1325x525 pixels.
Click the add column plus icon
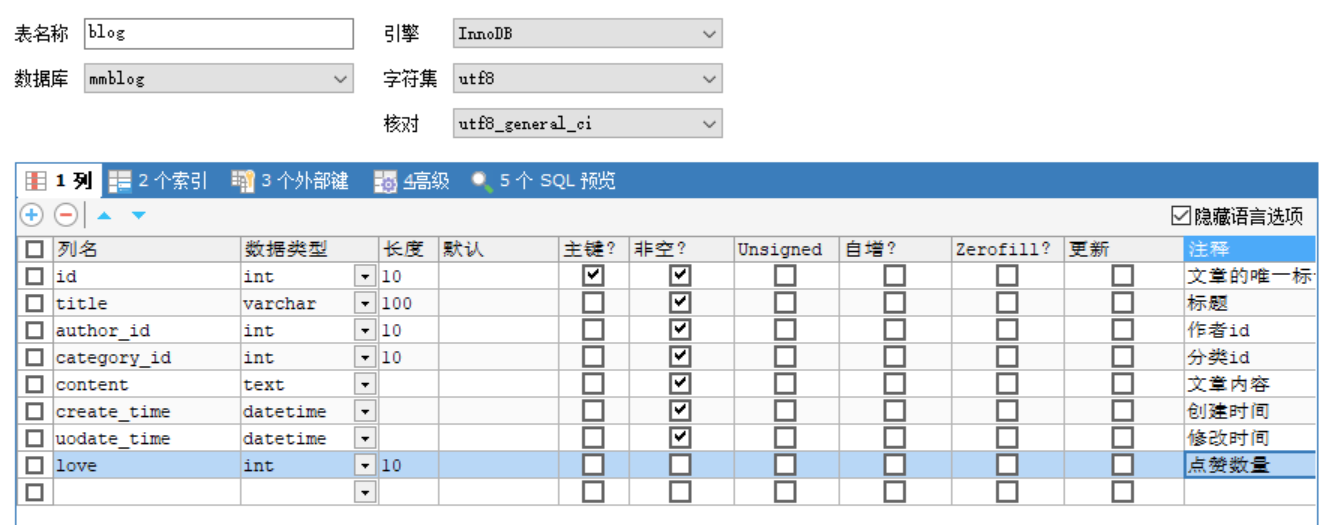pos(32,214)
